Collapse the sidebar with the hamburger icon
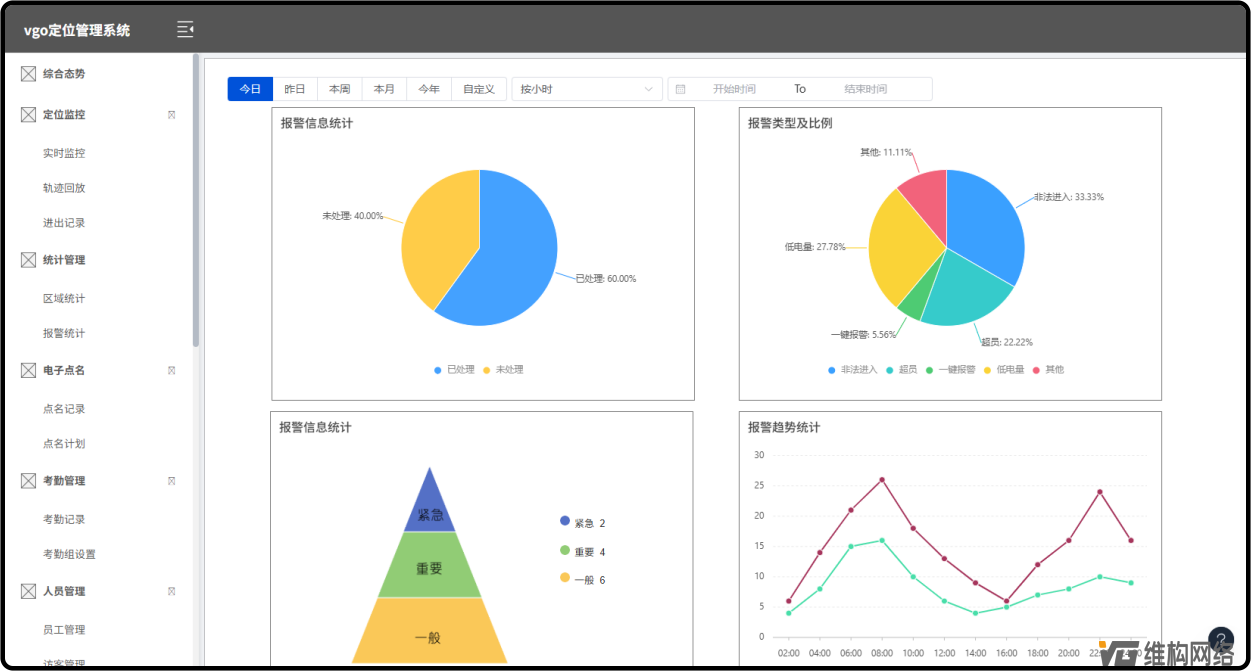The height and width of the screenshot is (671, 1251). click(185, 30)
